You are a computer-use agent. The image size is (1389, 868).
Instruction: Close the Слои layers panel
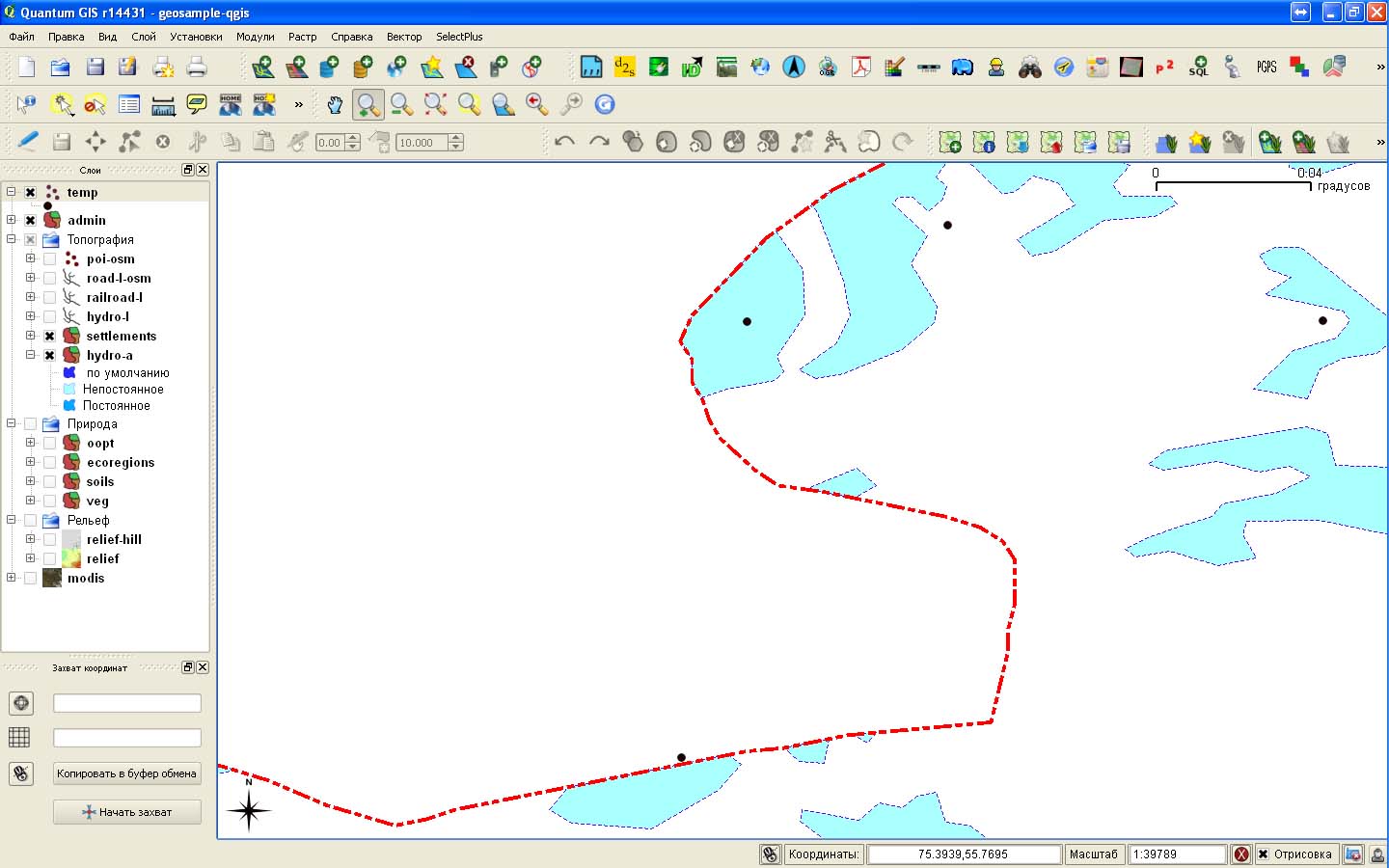[x=203, y=170]
